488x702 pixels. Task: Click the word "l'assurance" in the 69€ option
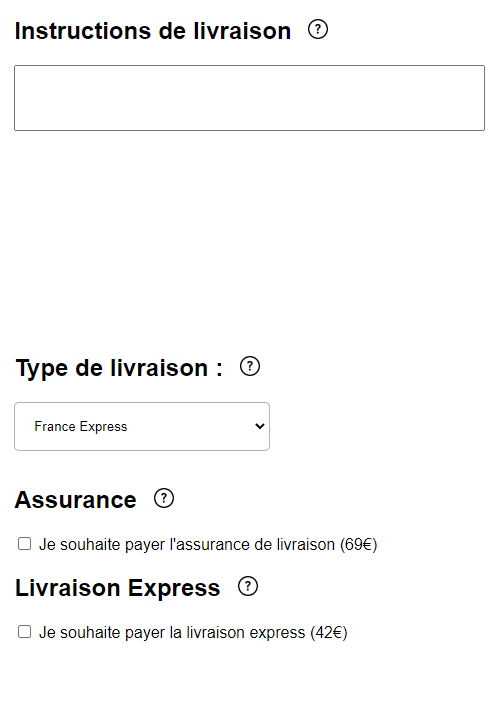tap(210, 544)
